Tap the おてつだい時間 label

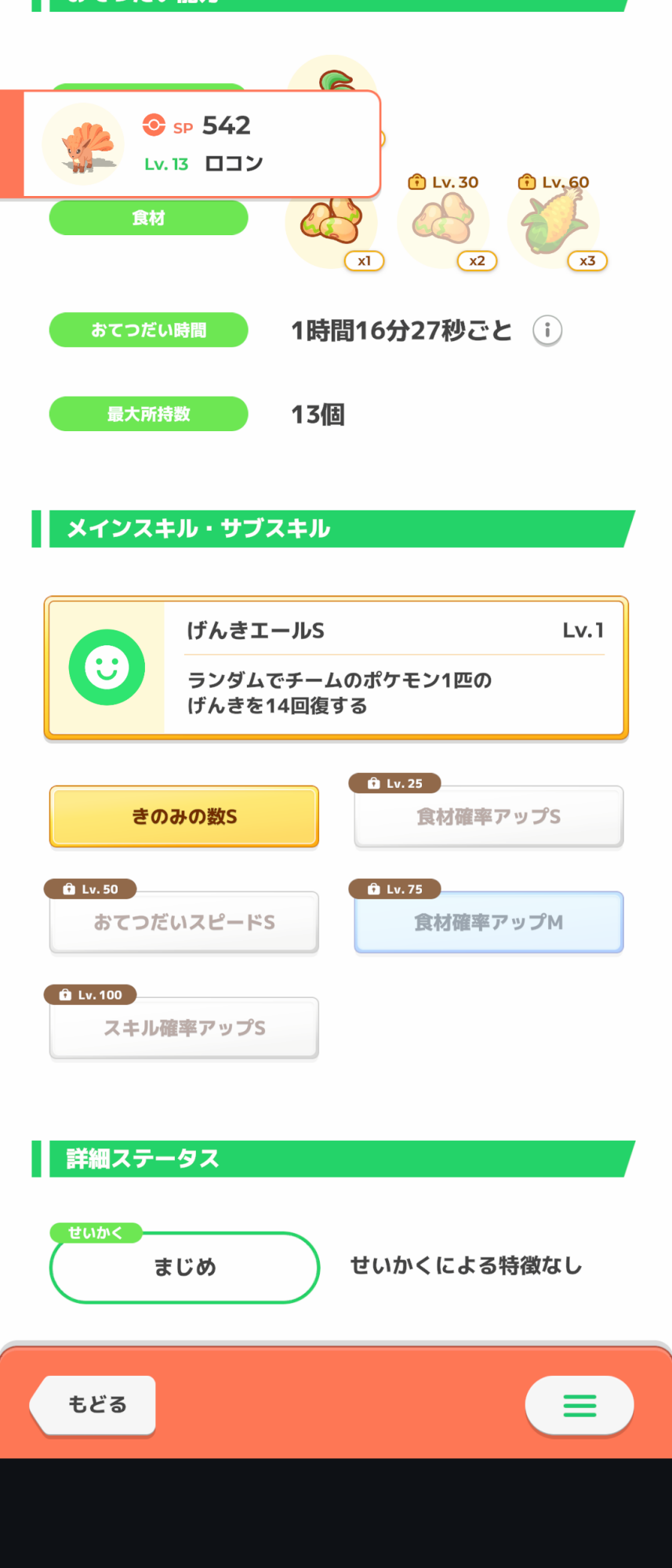(148, 330)
